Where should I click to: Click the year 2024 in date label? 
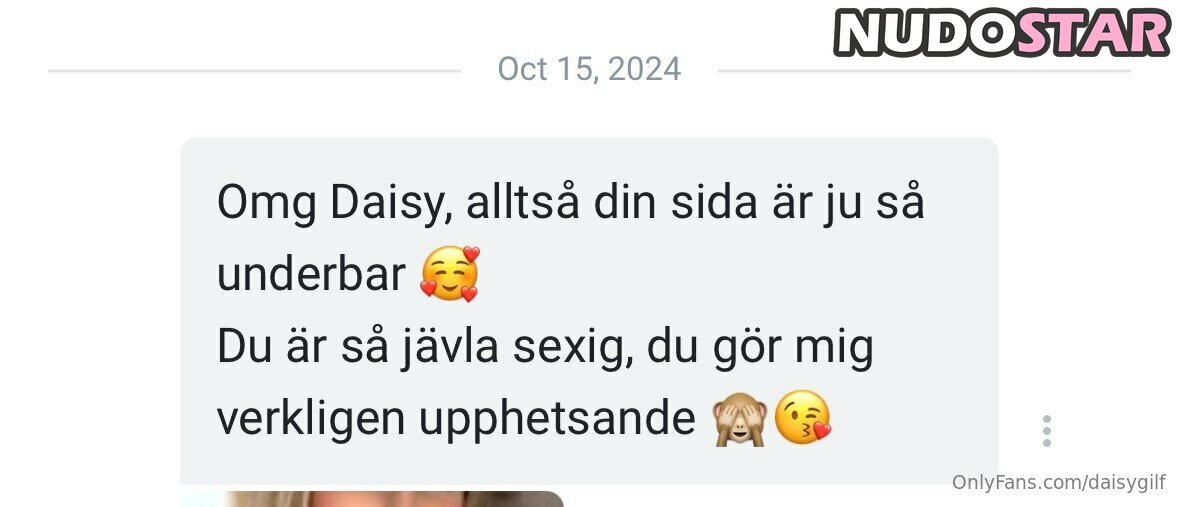pos(645,70)
